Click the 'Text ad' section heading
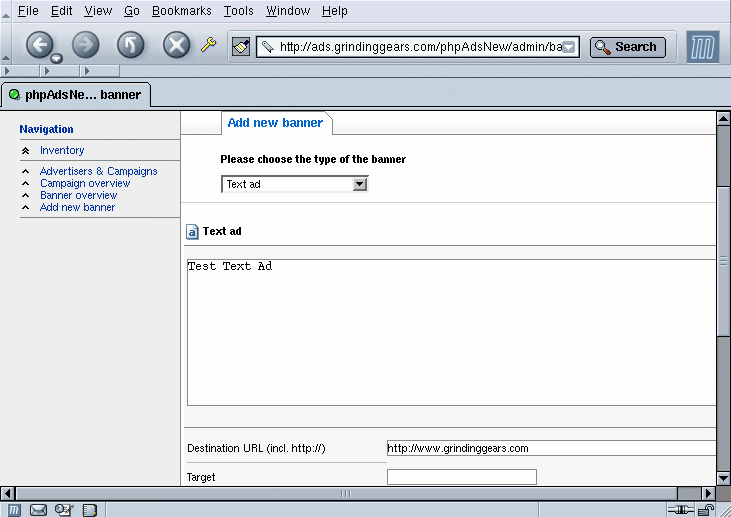Screen dimensions: 731x517 click(x=222, y=231)
